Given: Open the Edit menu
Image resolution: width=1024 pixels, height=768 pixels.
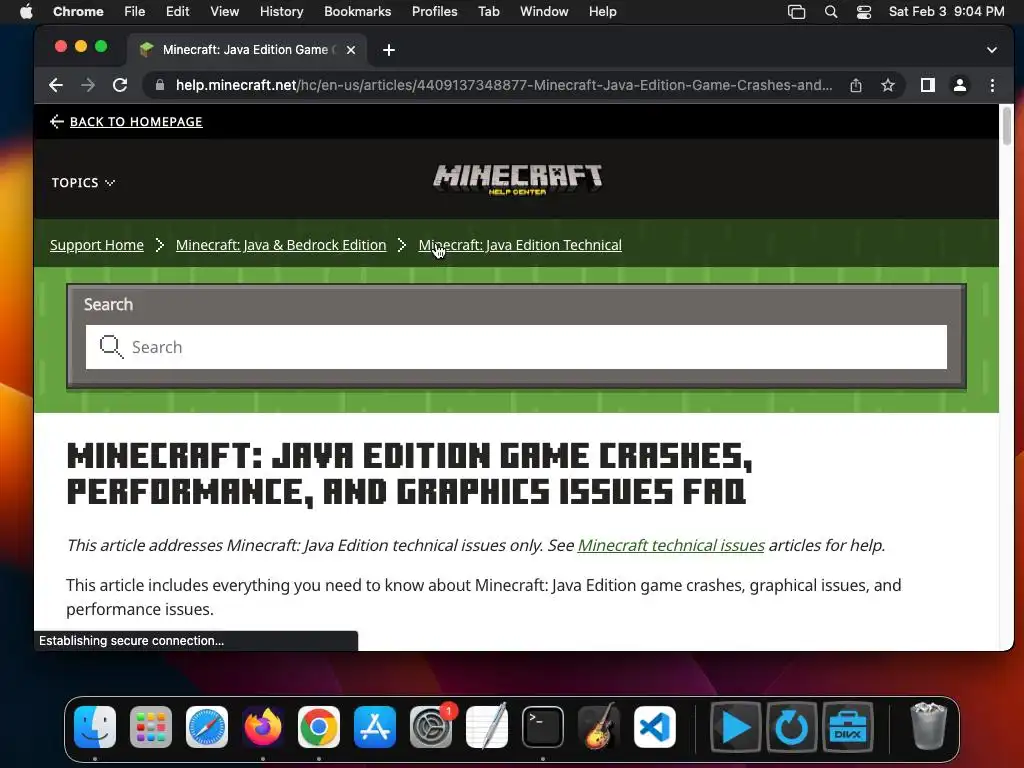Looking at the screenshot, I should (x=177, y=12).
